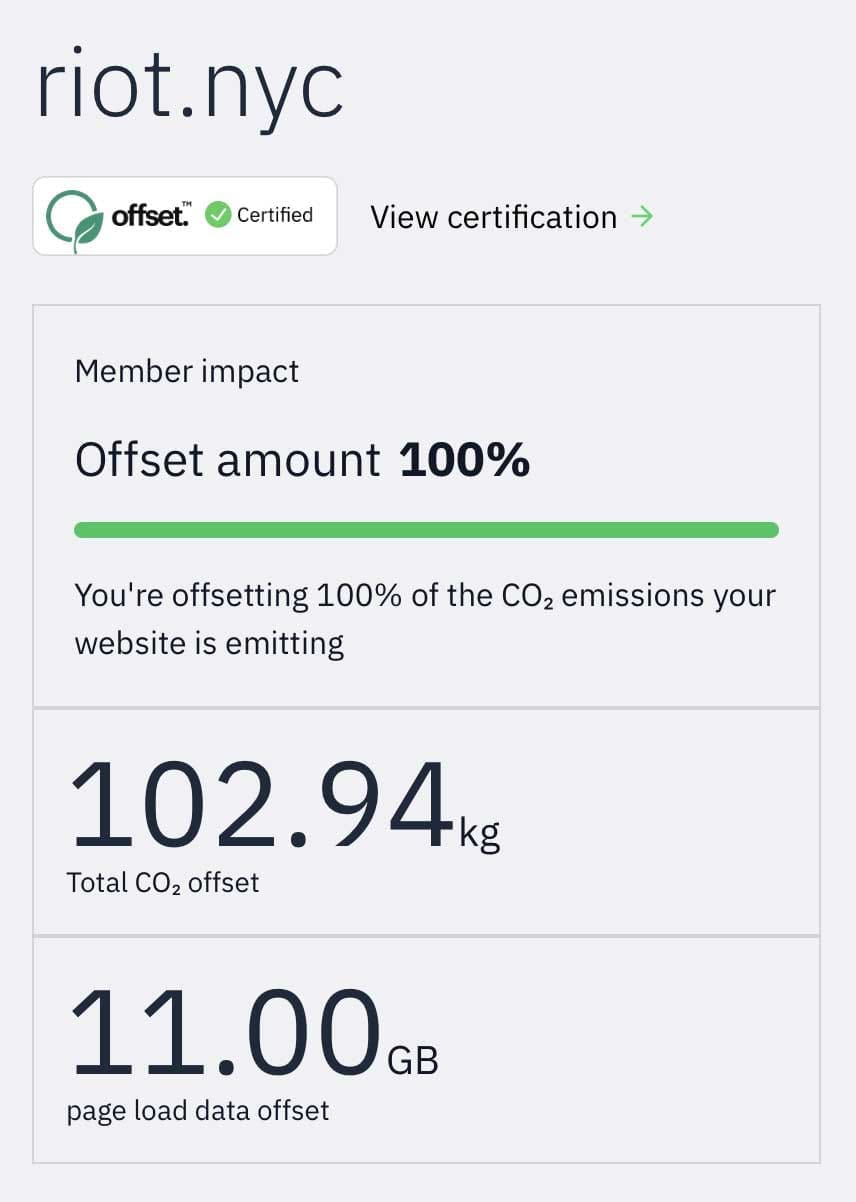The height and width of the screenshot is (1202, 856).
Task: Click the green offset amount progress bar
Action: 426,530
